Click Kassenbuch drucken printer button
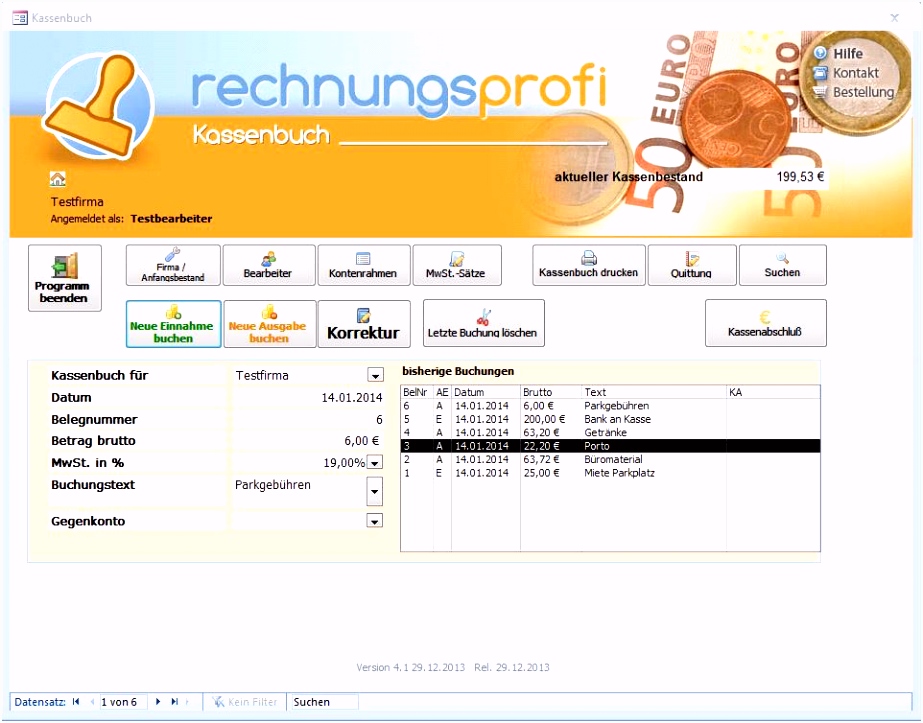The height and width of the screenshot is (723, 923). pyautogui.click(x=589, y=266)
